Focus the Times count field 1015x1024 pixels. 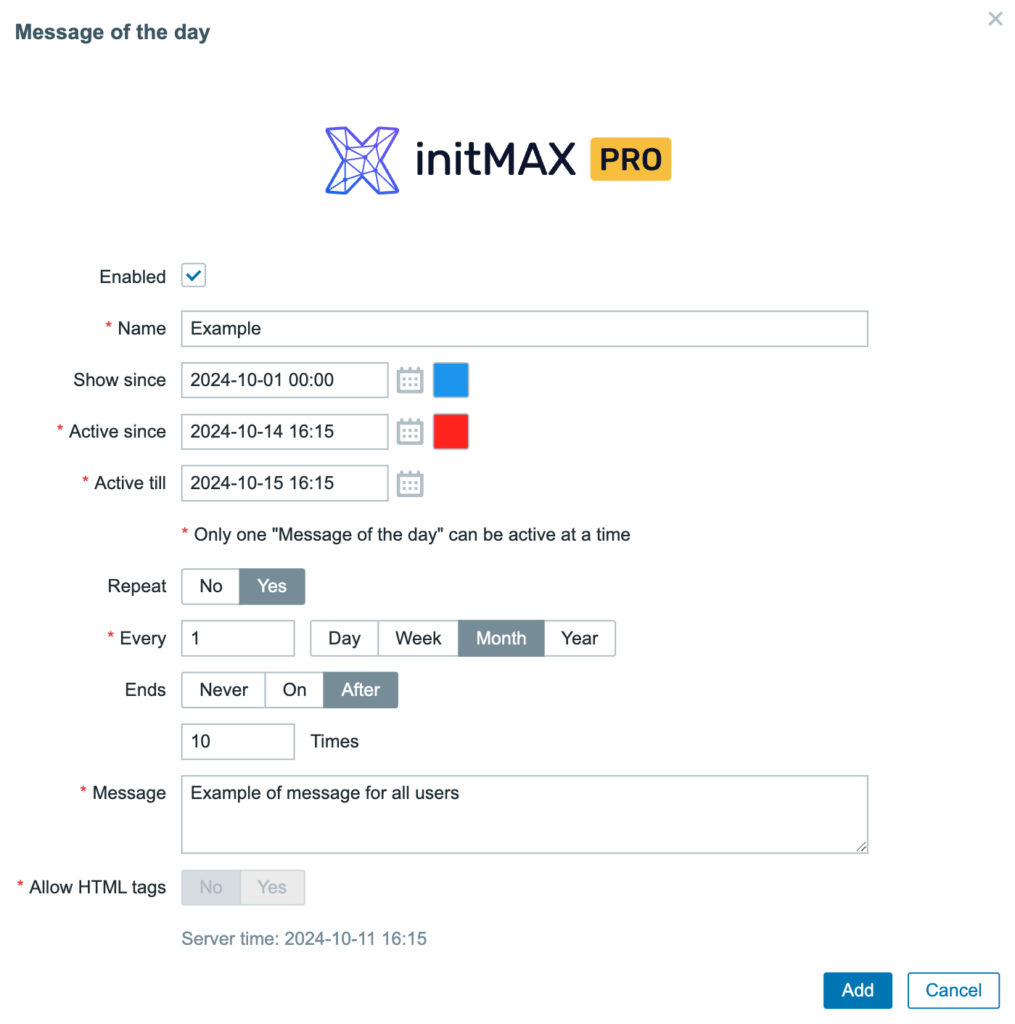click(x=238, y=741)
